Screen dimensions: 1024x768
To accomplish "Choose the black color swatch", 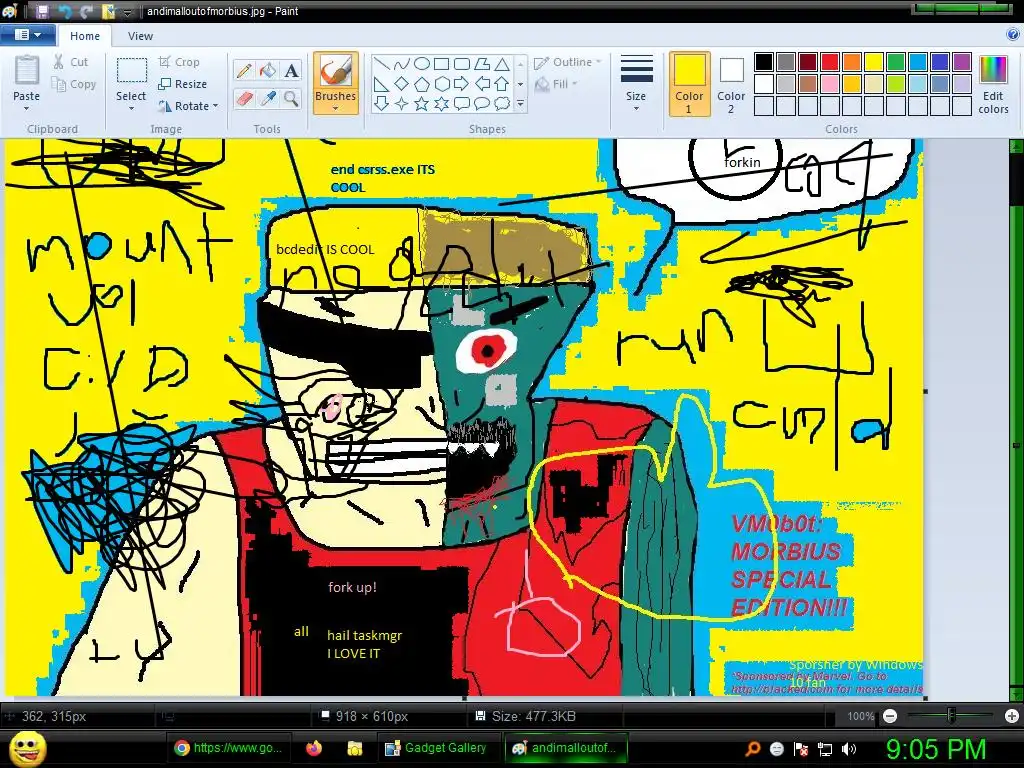I will point(764,62).
